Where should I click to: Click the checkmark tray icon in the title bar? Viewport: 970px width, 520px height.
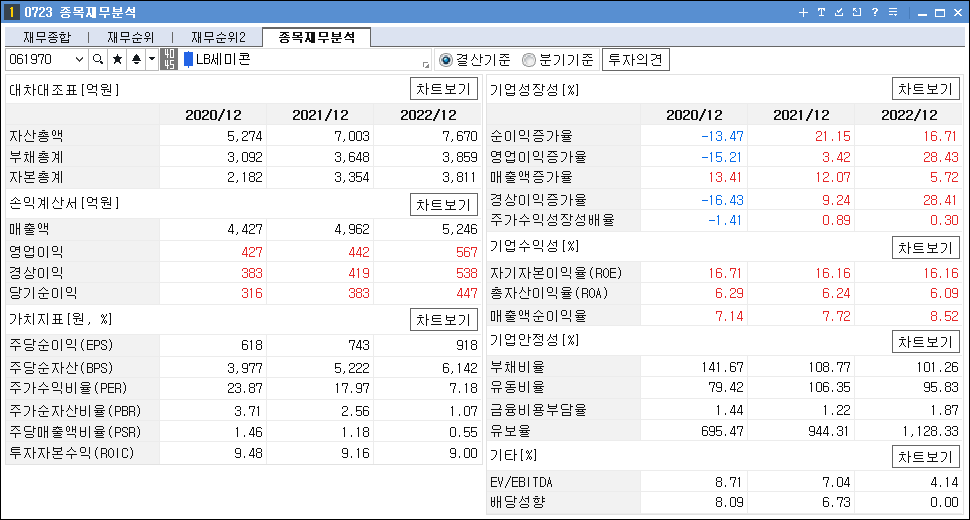[839, 12]
